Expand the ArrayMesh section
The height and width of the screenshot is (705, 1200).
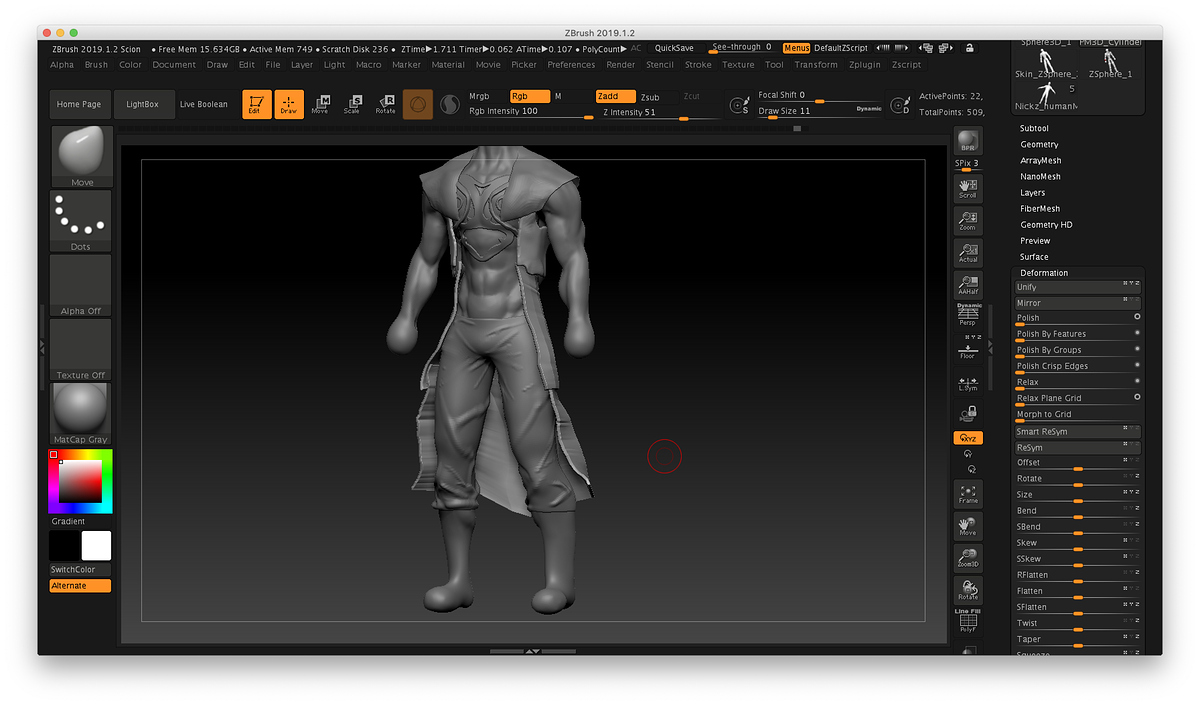1041,160
